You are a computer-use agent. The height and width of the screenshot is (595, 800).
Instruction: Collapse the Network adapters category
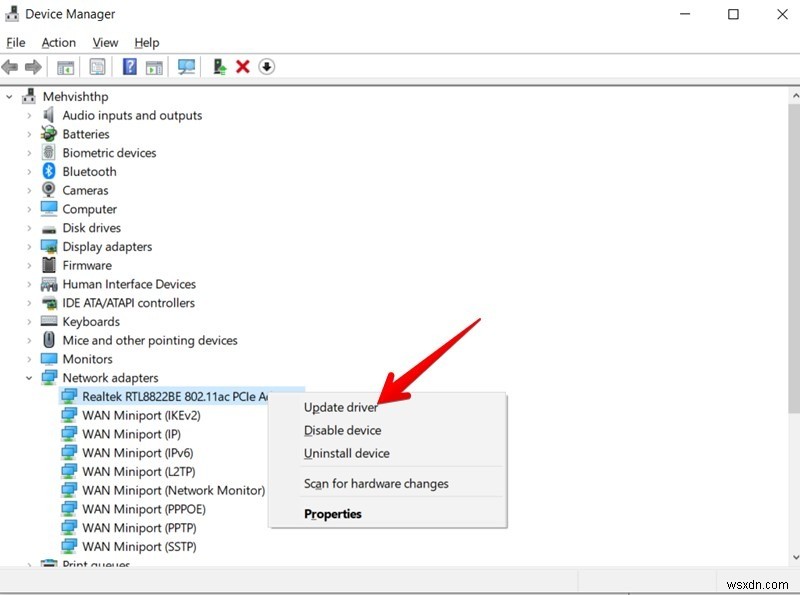(x=28, y=377)
